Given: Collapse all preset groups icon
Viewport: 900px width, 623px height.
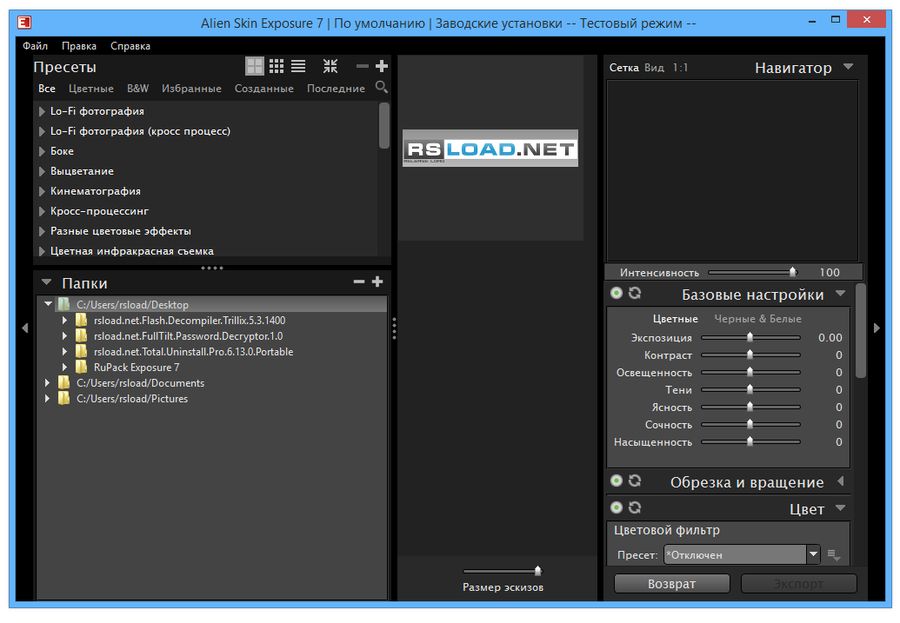Looking at the screenshot, I should [330, 67].
